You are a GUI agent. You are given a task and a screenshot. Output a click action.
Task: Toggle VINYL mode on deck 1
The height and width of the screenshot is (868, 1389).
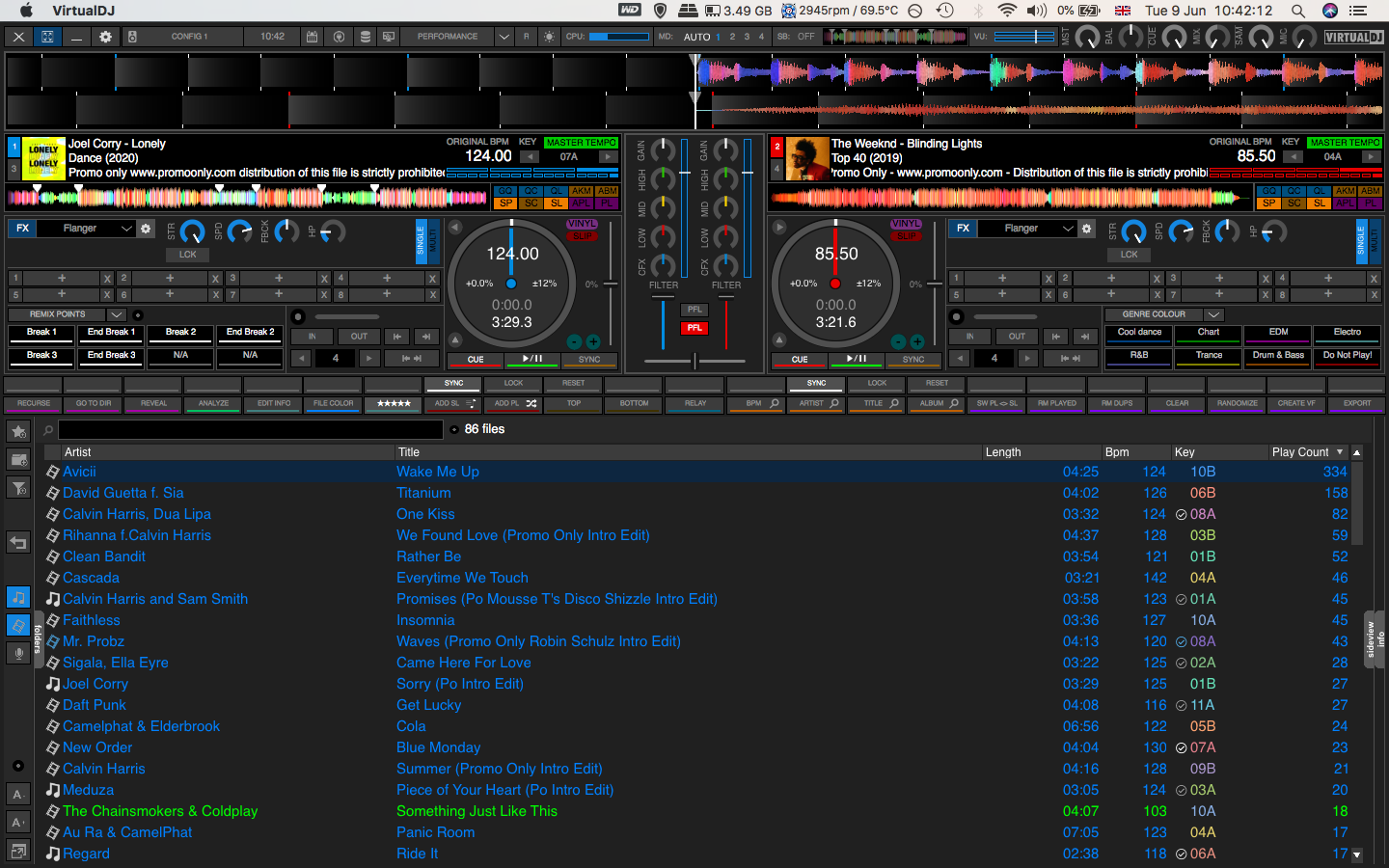(x=582, y=224)
